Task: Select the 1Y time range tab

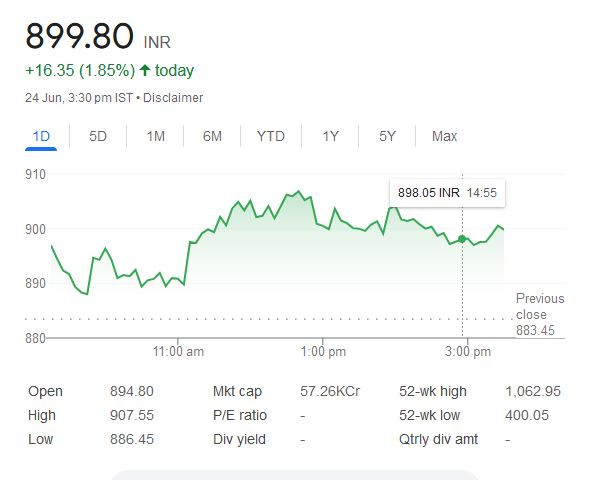Action: [x=330, y=136]
